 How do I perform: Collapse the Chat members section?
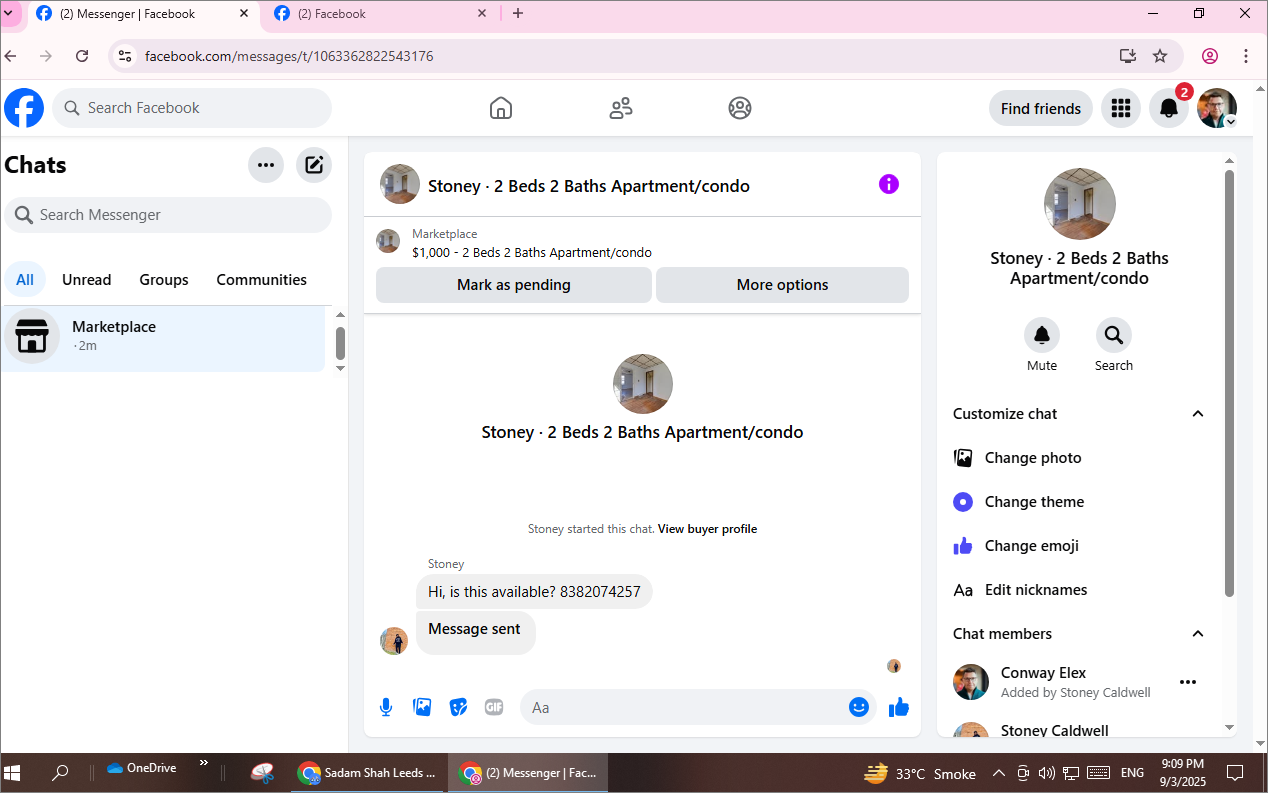(1198, 634)
